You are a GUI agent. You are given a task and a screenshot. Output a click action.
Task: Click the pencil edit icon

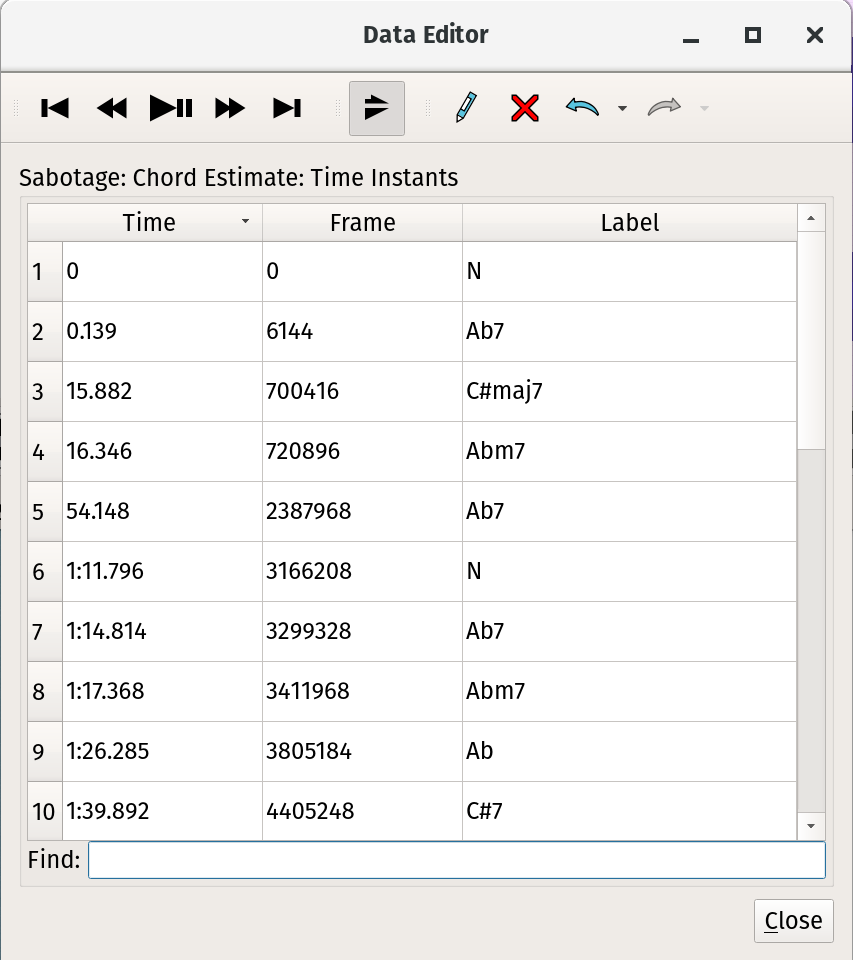pos(466,108)
